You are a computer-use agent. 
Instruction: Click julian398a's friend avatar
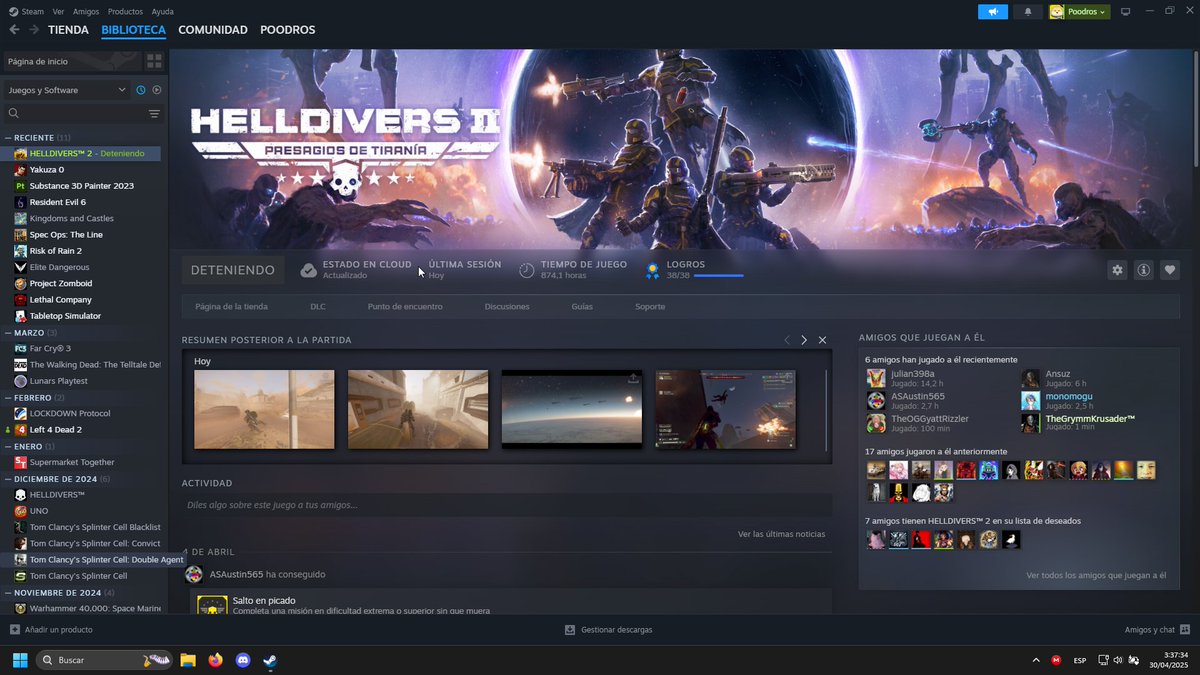tap(876, 378)
